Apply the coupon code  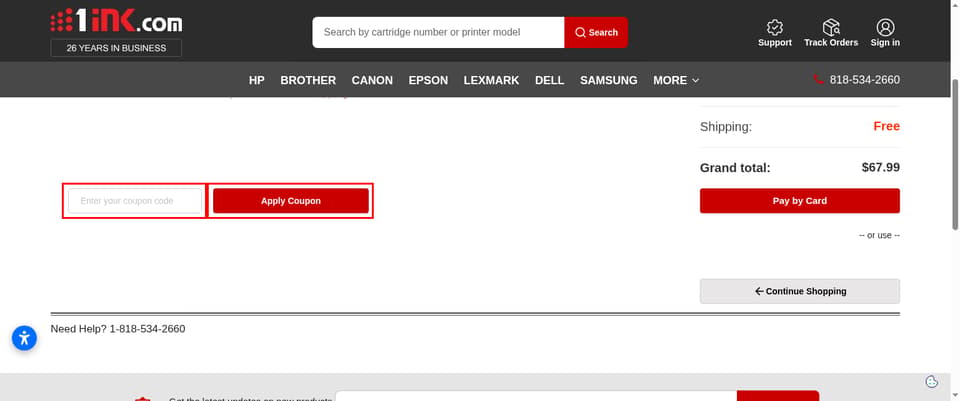click(291, 201)
